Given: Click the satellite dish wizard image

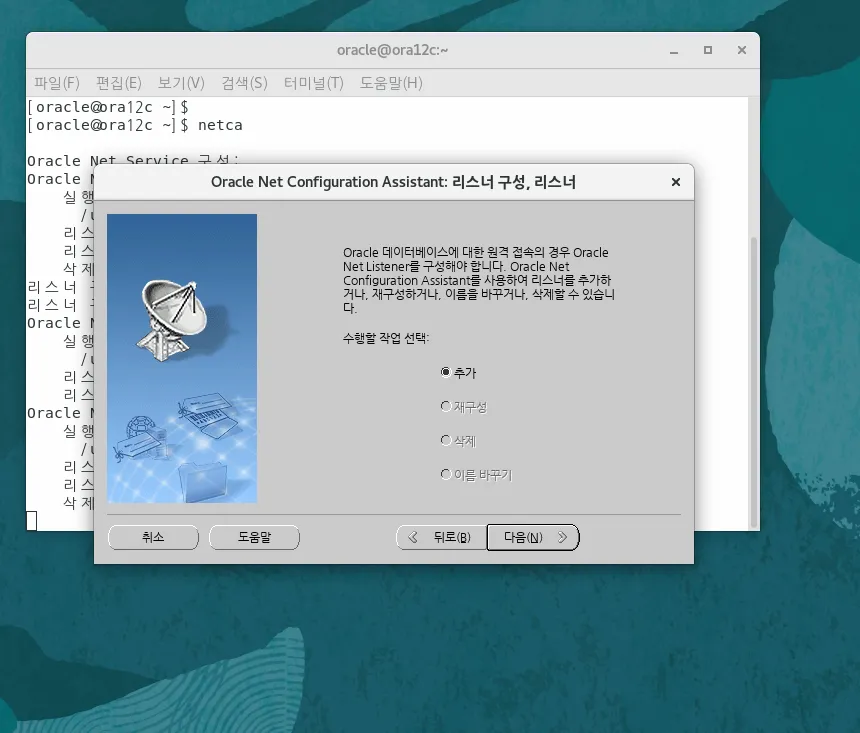Looking at the screenshot, I should coord(182,358).
